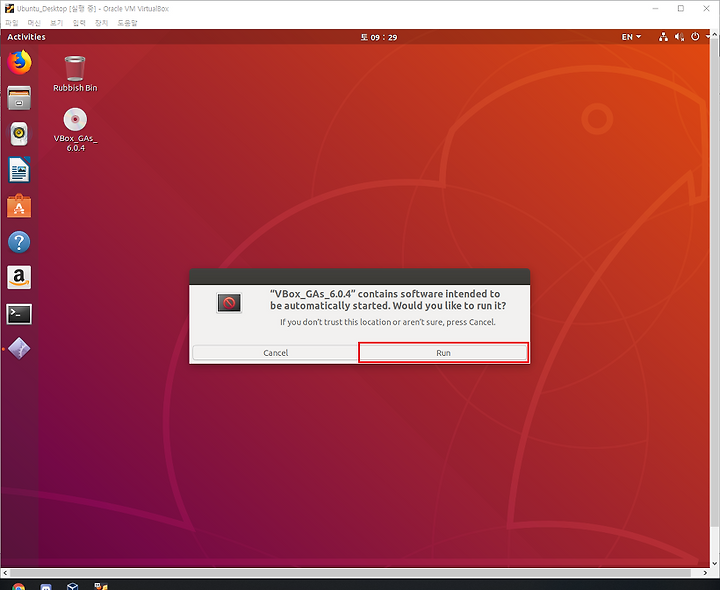Open Rhythmbox music player in the dock

19,134
